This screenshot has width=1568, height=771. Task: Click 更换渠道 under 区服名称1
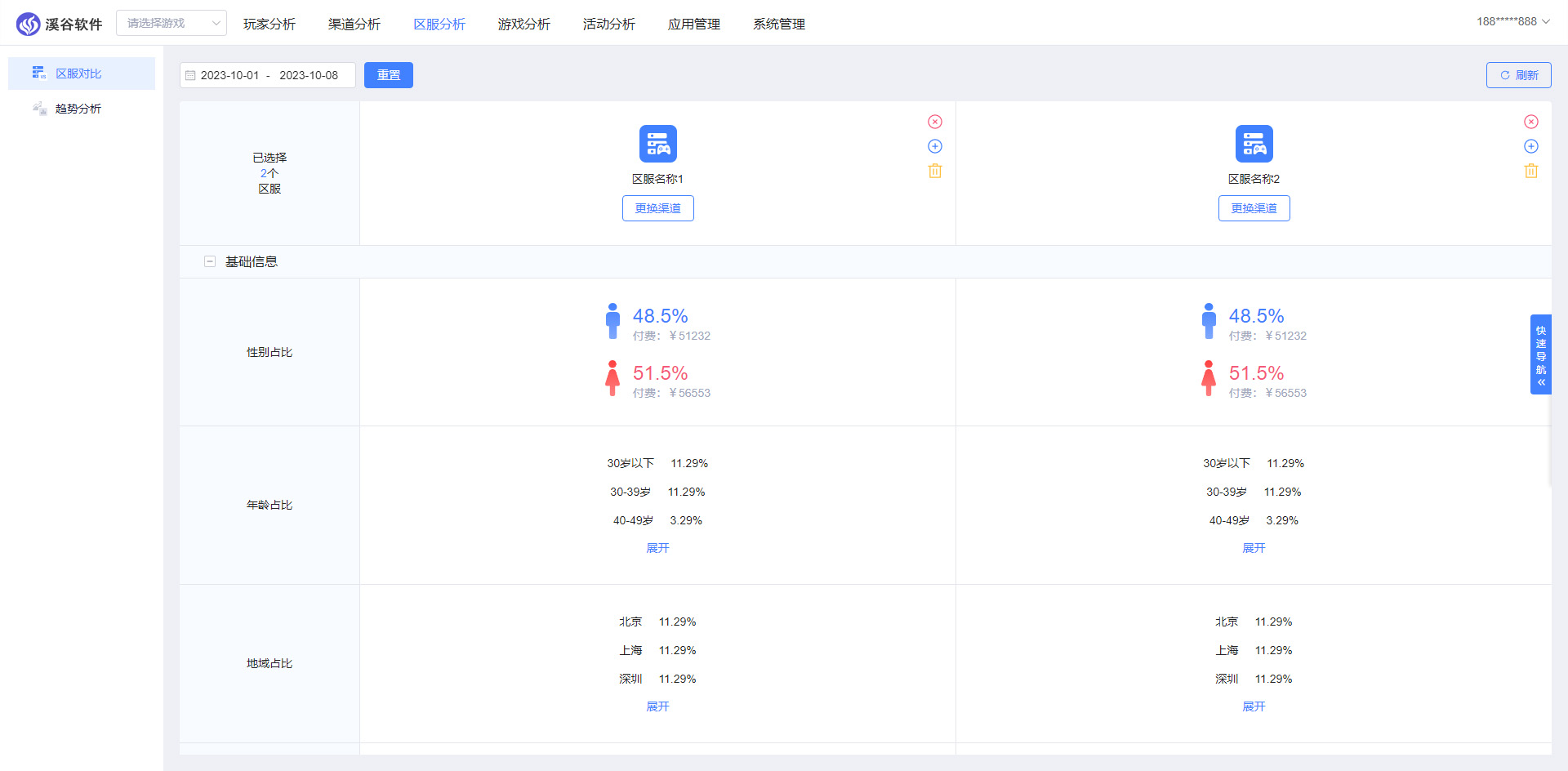click(658, 208)
